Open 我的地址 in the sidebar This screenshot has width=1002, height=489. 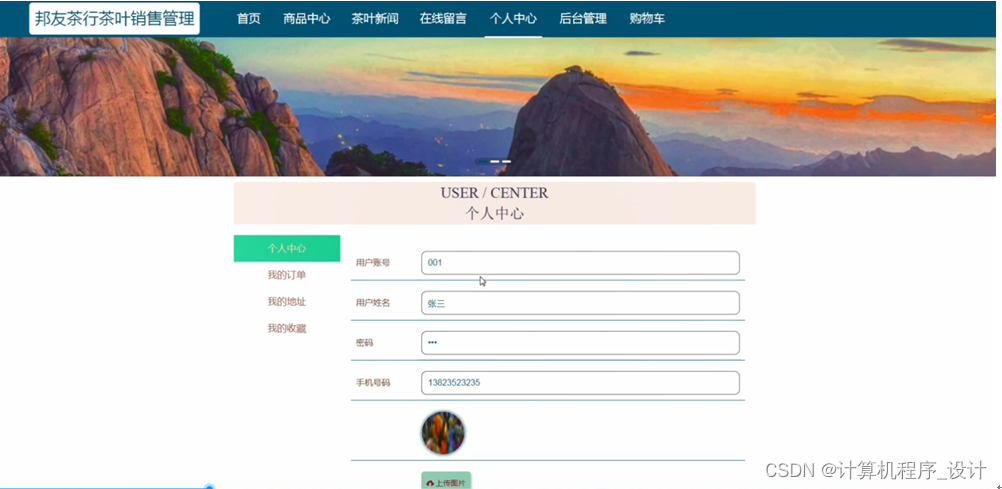287,302
